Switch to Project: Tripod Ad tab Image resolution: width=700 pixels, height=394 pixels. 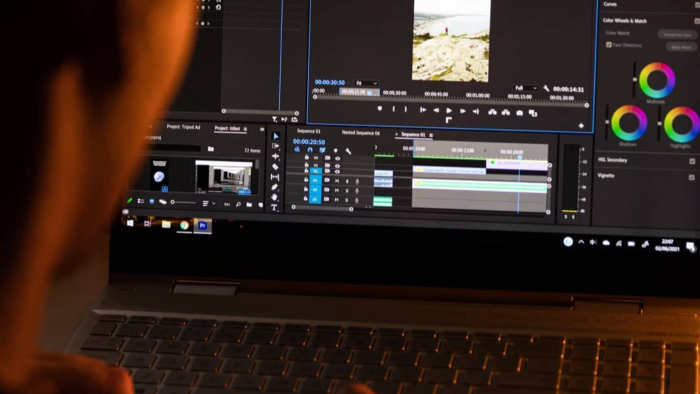pos(183,127)
